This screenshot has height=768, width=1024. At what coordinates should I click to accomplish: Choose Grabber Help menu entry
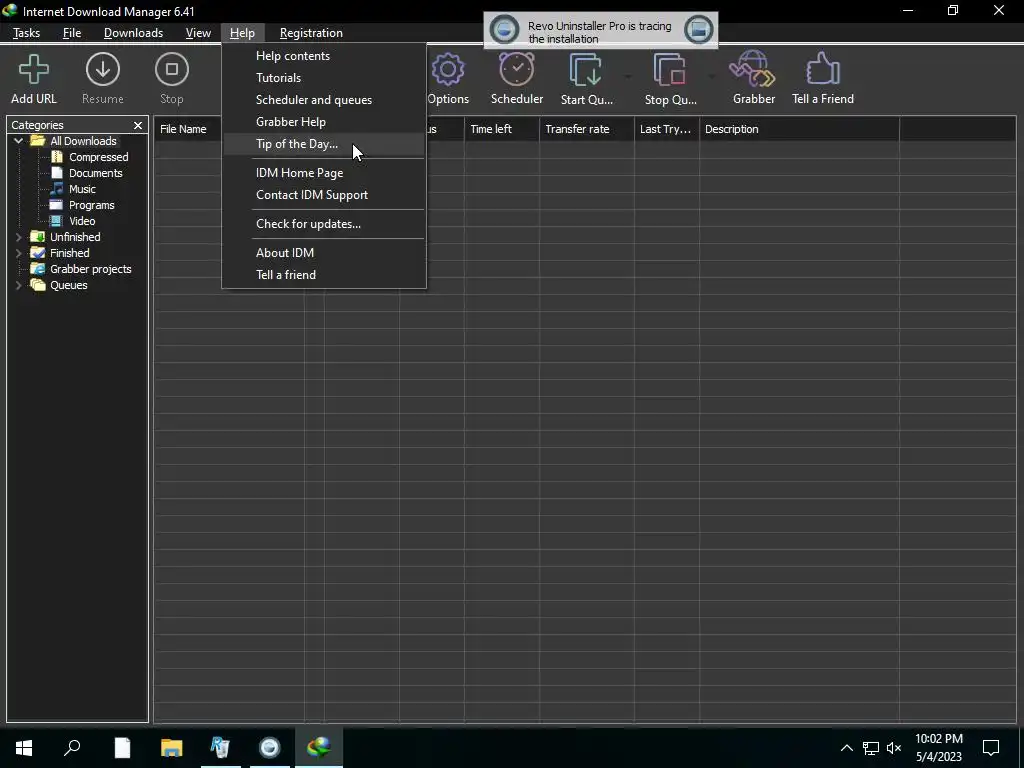click(324, 121)
